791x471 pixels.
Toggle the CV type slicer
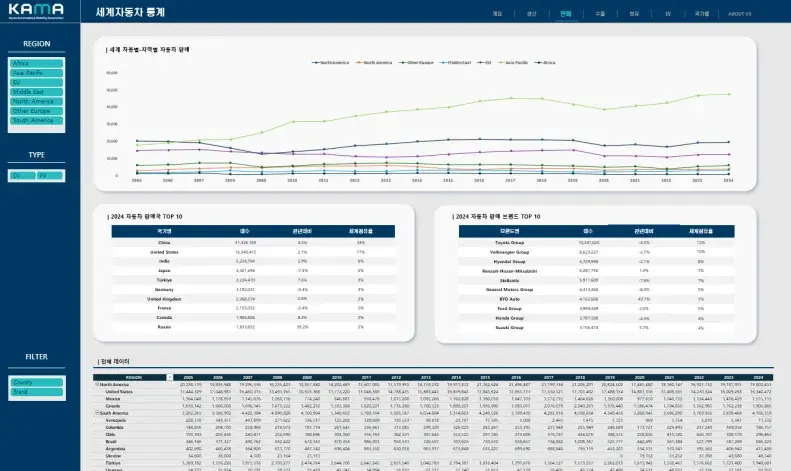23,175
